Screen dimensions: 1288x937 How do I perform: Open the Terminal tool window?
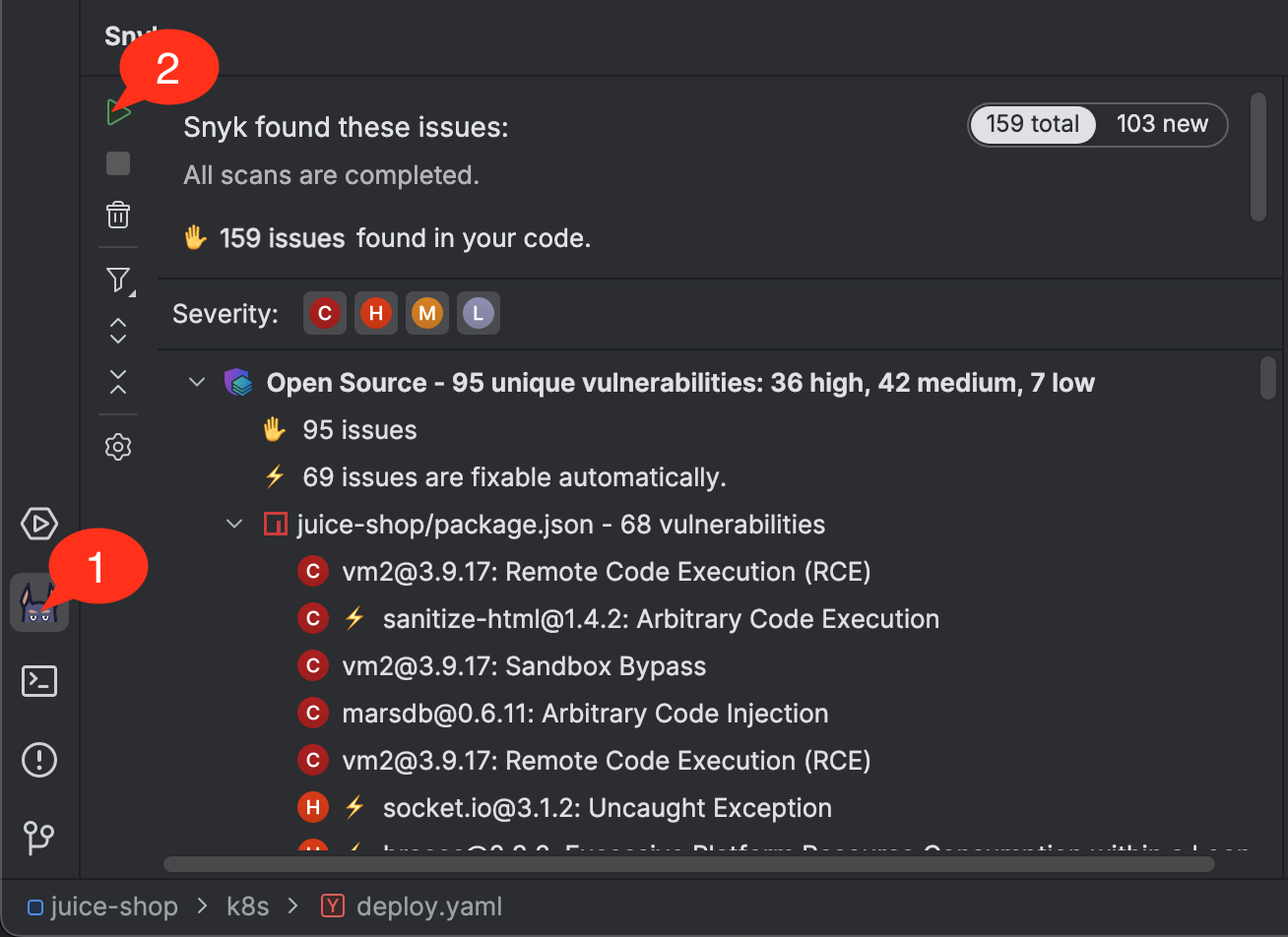[38, 680]
